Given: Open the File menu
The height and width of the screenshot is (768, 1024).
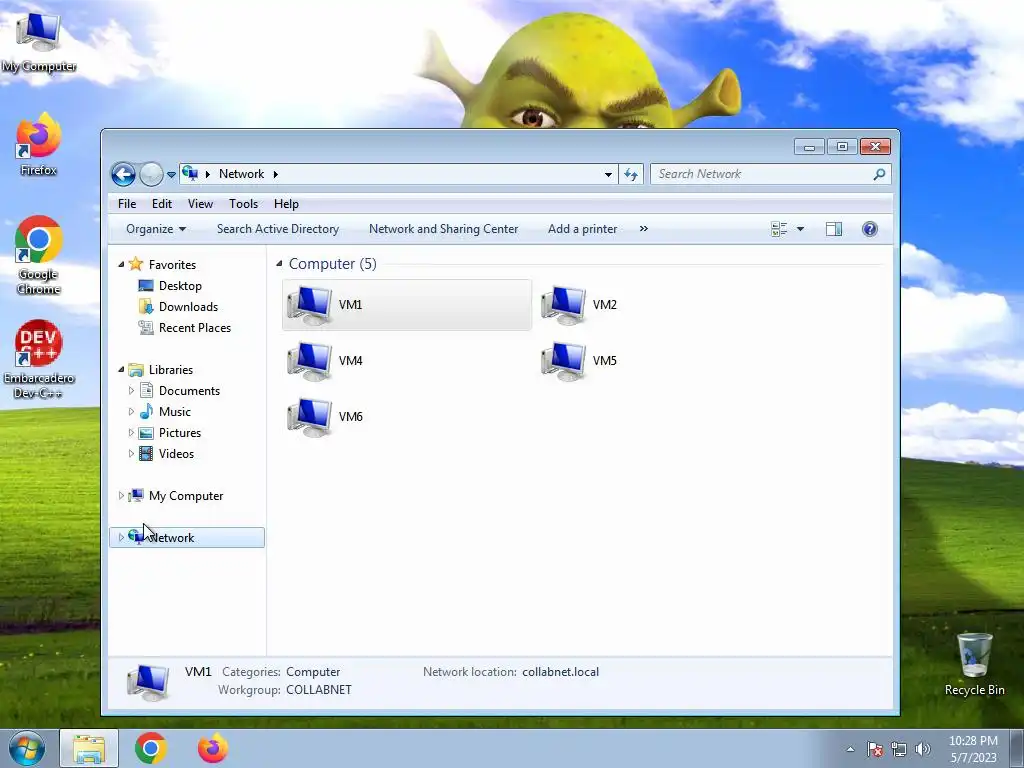Looking at the screenshot, I should pyautogui.click(x=127, y=204).
